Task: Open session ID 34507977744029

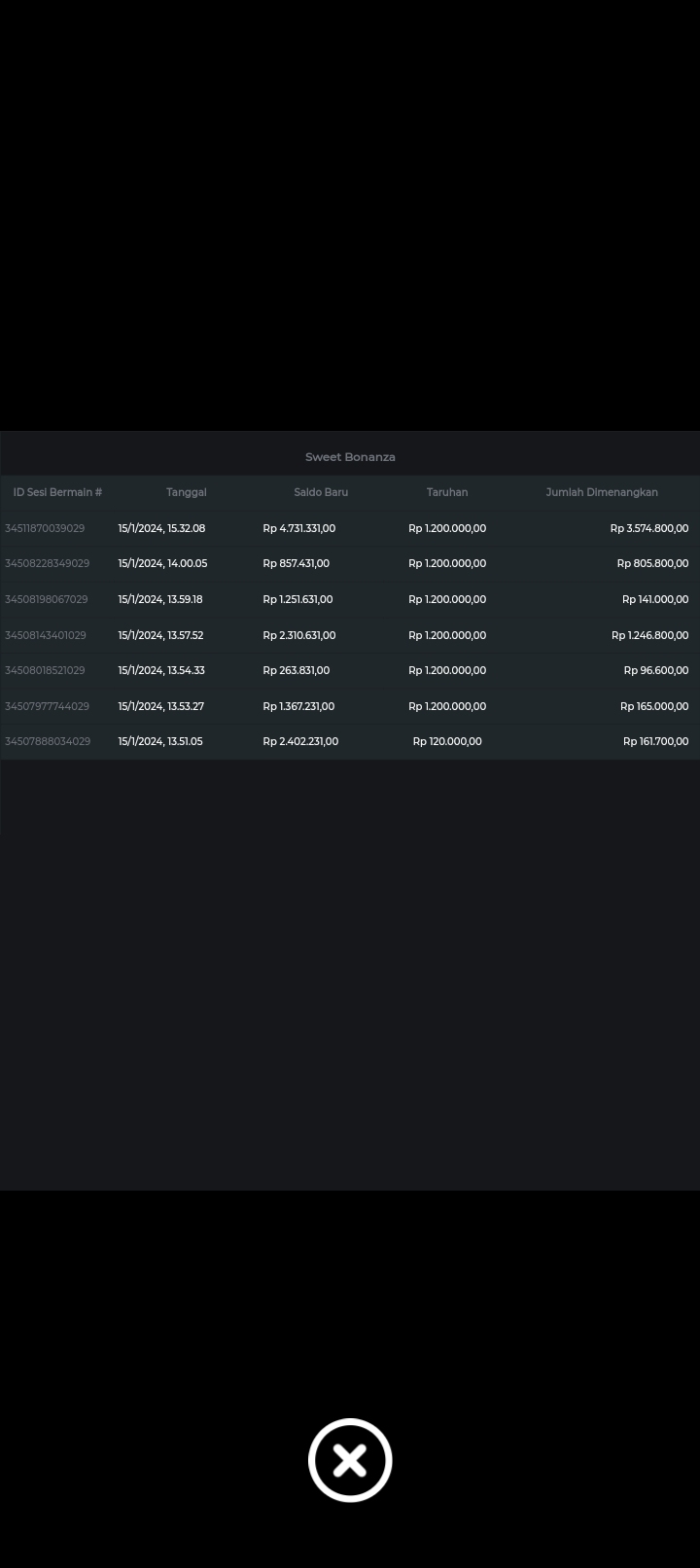Action: [47, 706]
